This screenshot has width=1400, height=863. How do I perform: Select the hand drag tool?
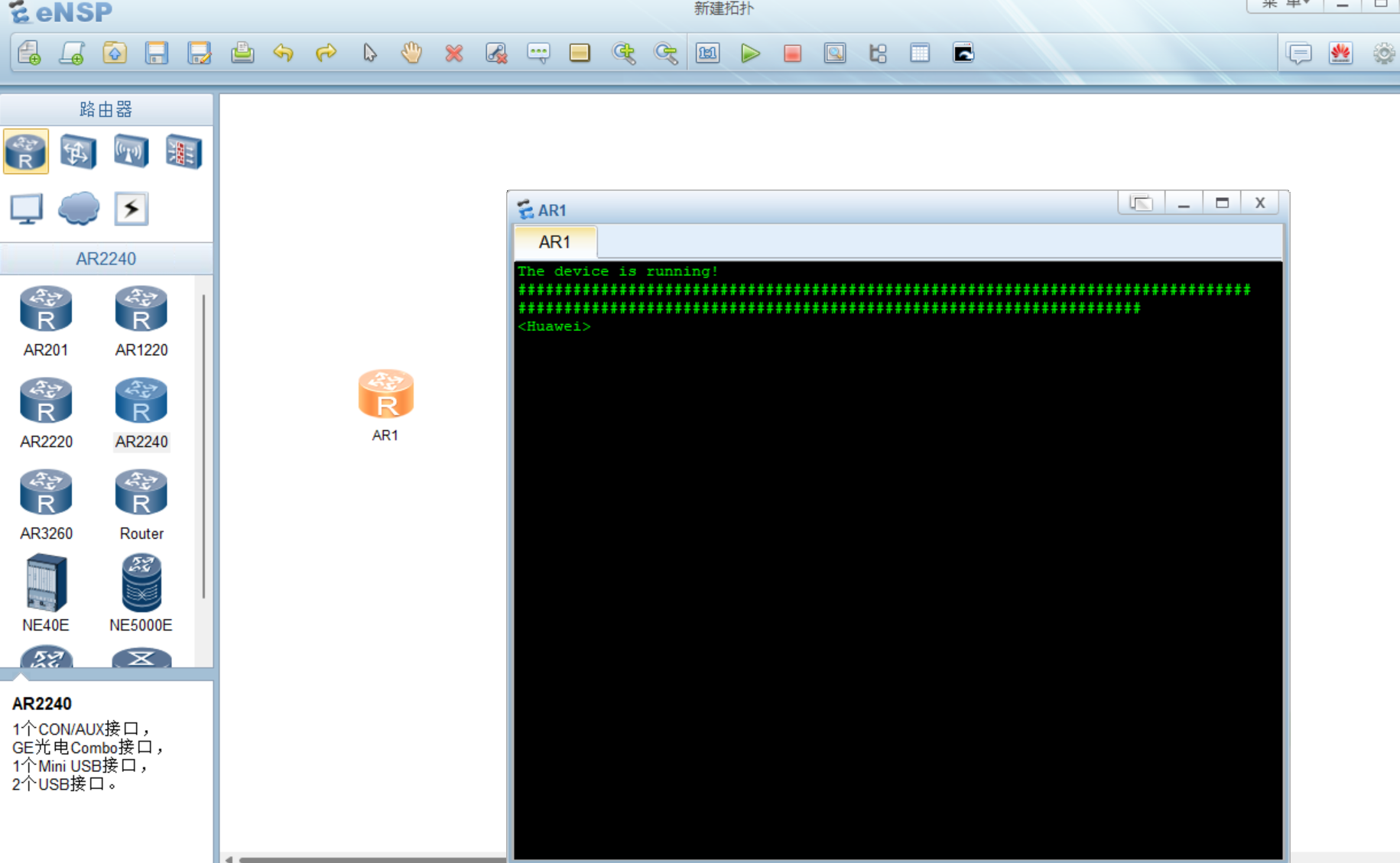click(411, 54)
